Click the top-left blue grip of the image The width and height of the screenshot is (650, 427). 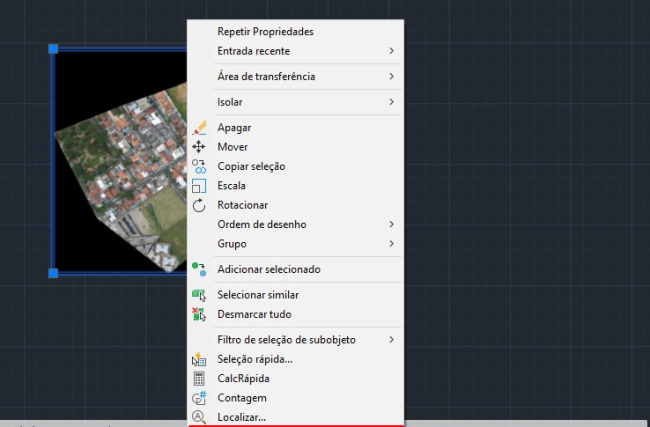[53, 49]
